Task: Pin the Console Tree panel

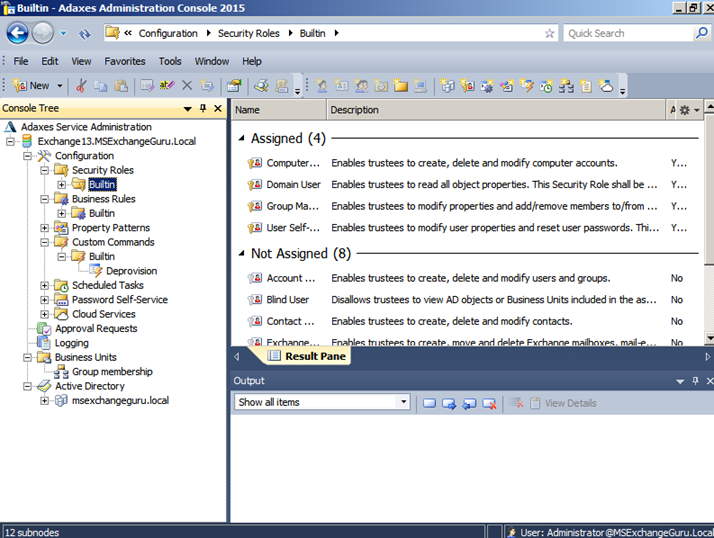Action: pos(203,108)
